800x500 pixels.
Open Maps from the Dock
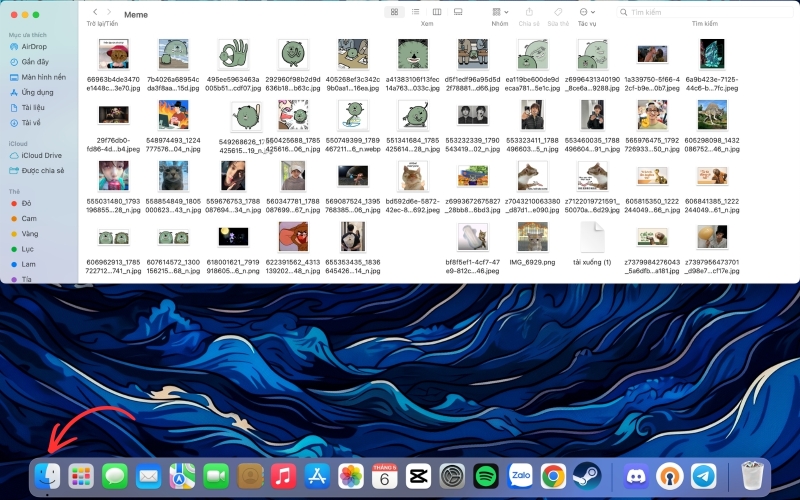coord(182,477)
